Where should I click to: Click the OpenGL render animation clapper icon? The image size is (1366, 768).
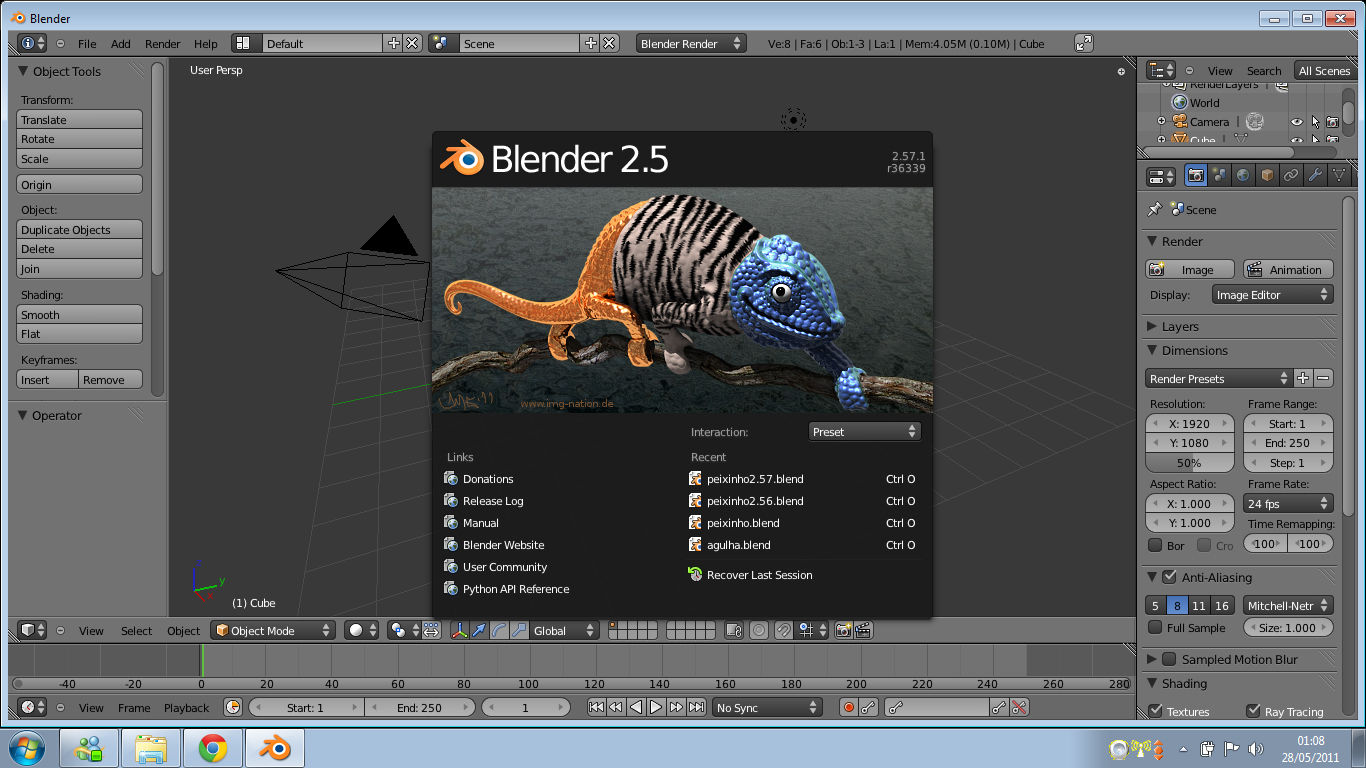coord(863,631)
